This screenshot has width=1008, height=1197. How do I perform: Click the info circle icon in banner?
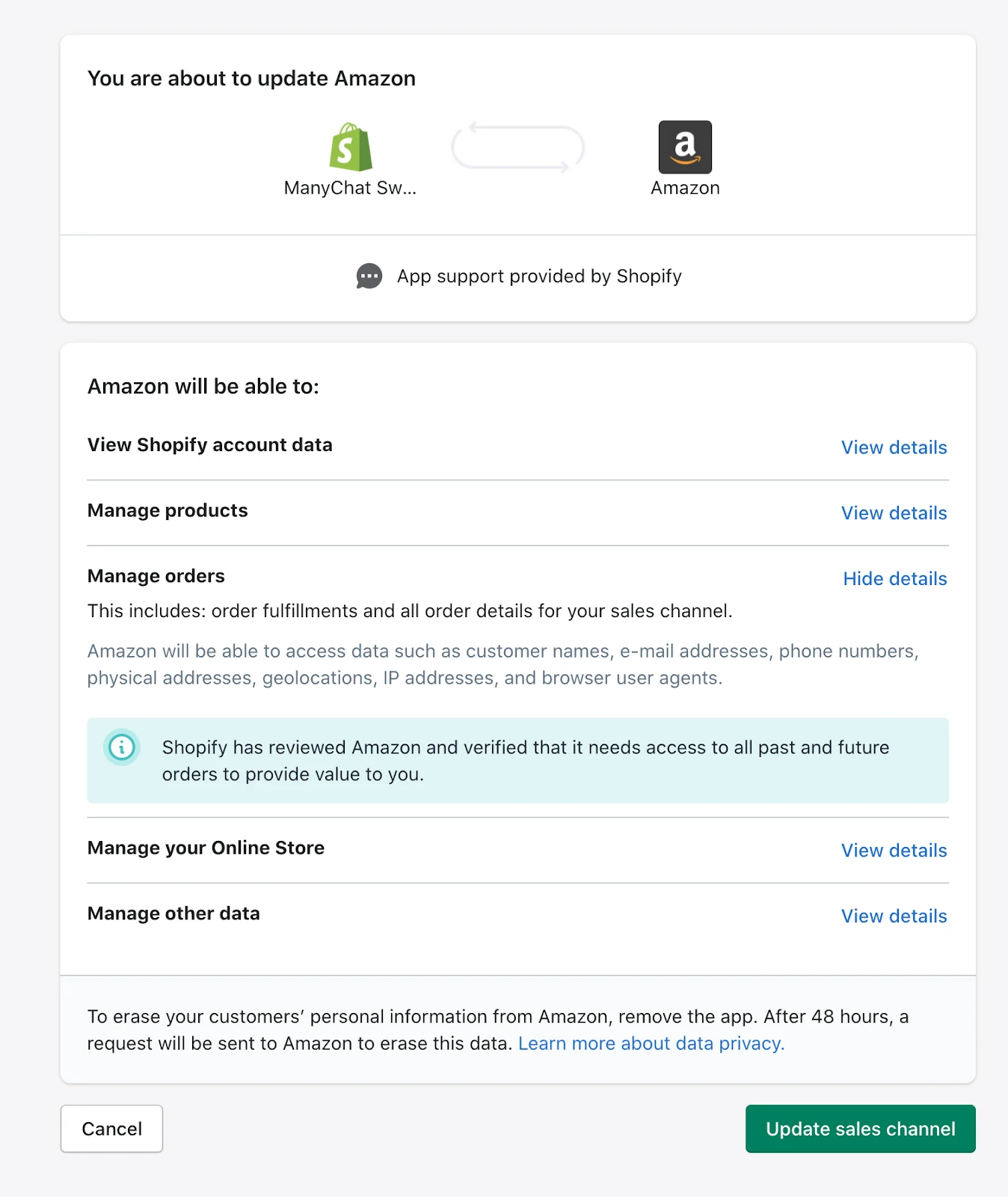pos(122,747)
